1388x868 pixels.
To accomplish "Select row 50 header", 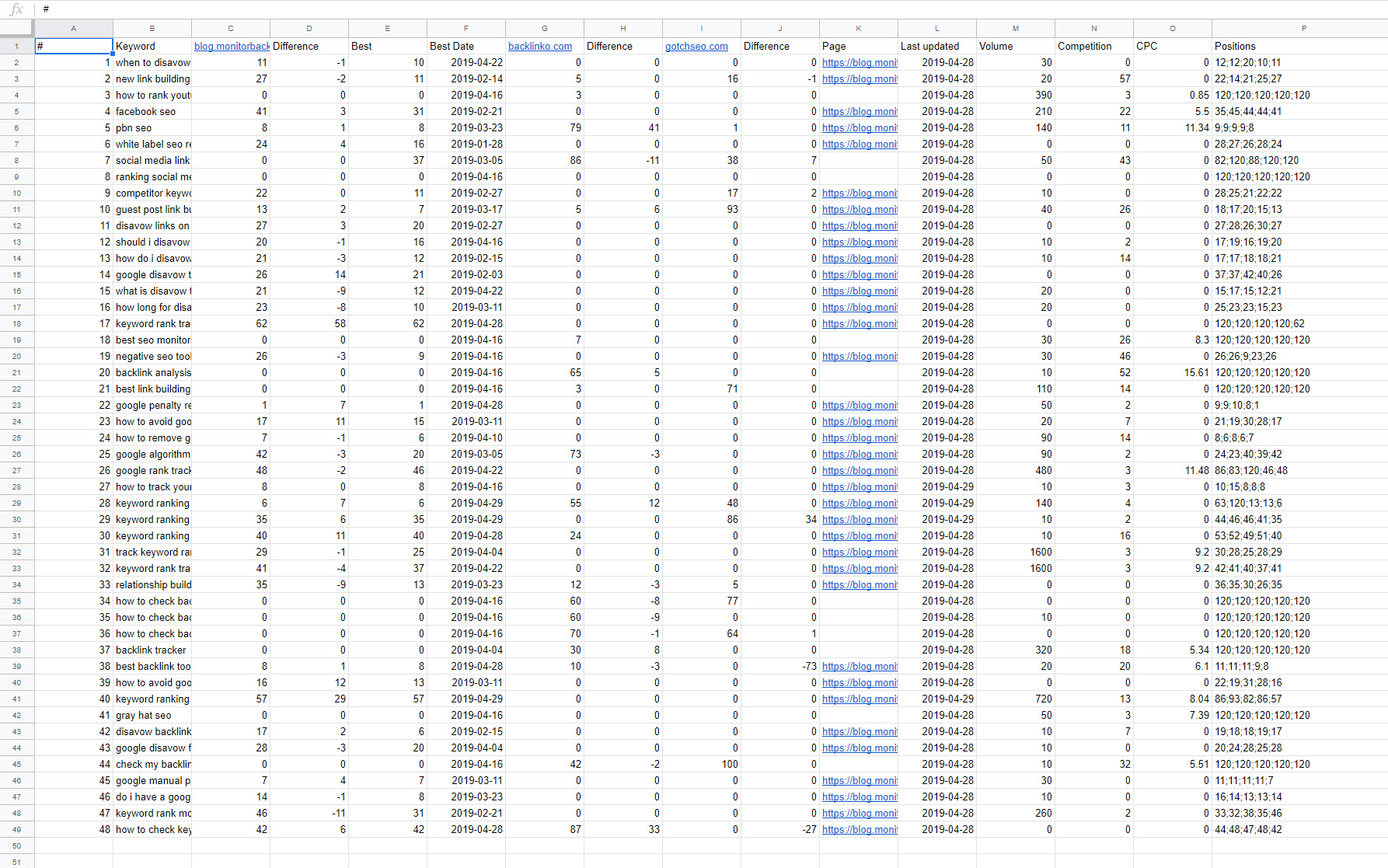I will [16, 846].
